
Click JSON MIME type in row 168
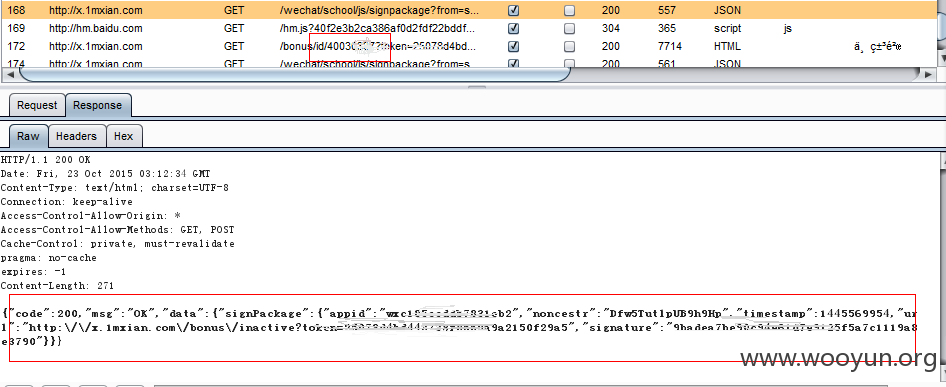(727, 10)
